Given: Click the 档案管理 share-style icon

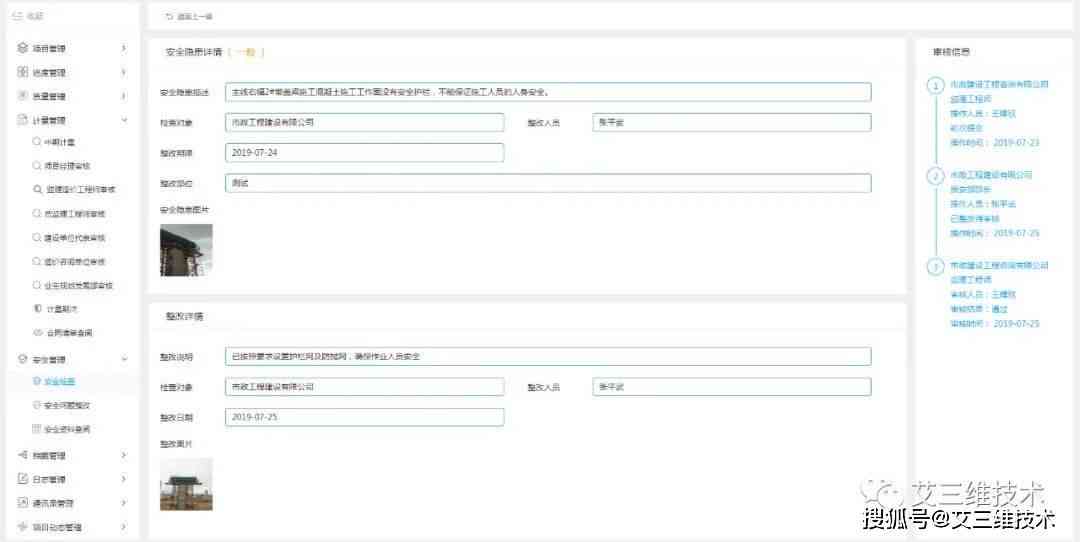Looking at the screenshot, I should point(23,455).
